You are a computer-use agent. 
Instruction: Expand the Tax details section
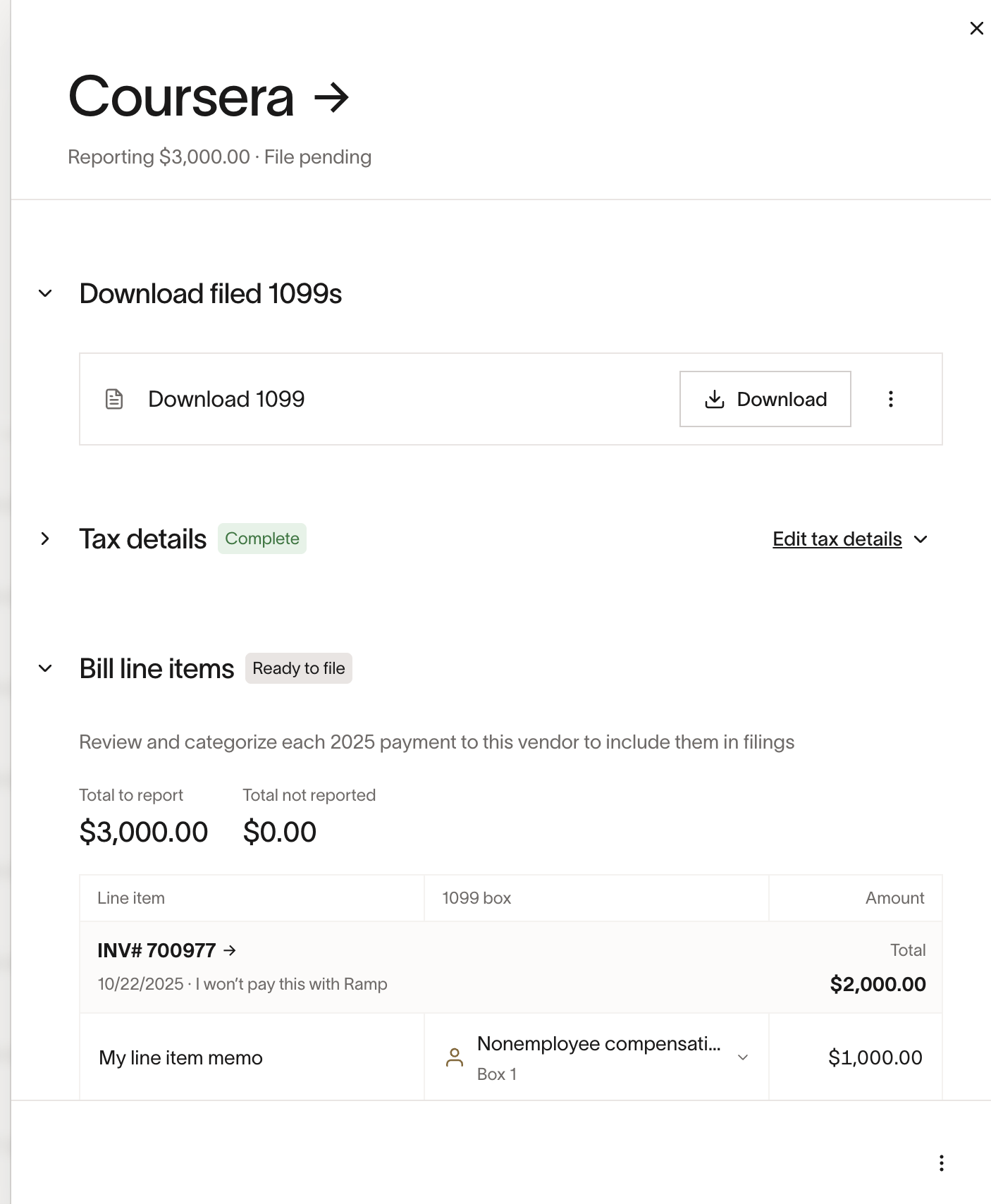coord(45,539)
